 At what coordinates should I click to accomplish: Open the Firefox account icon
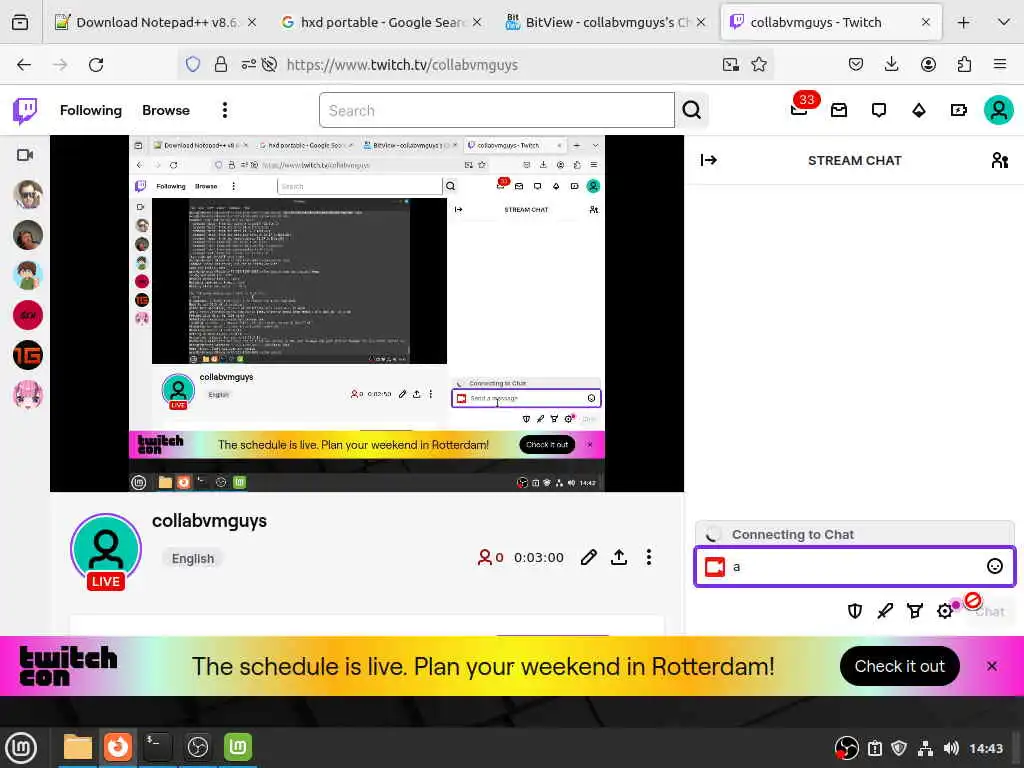click(x=928, y=65)
